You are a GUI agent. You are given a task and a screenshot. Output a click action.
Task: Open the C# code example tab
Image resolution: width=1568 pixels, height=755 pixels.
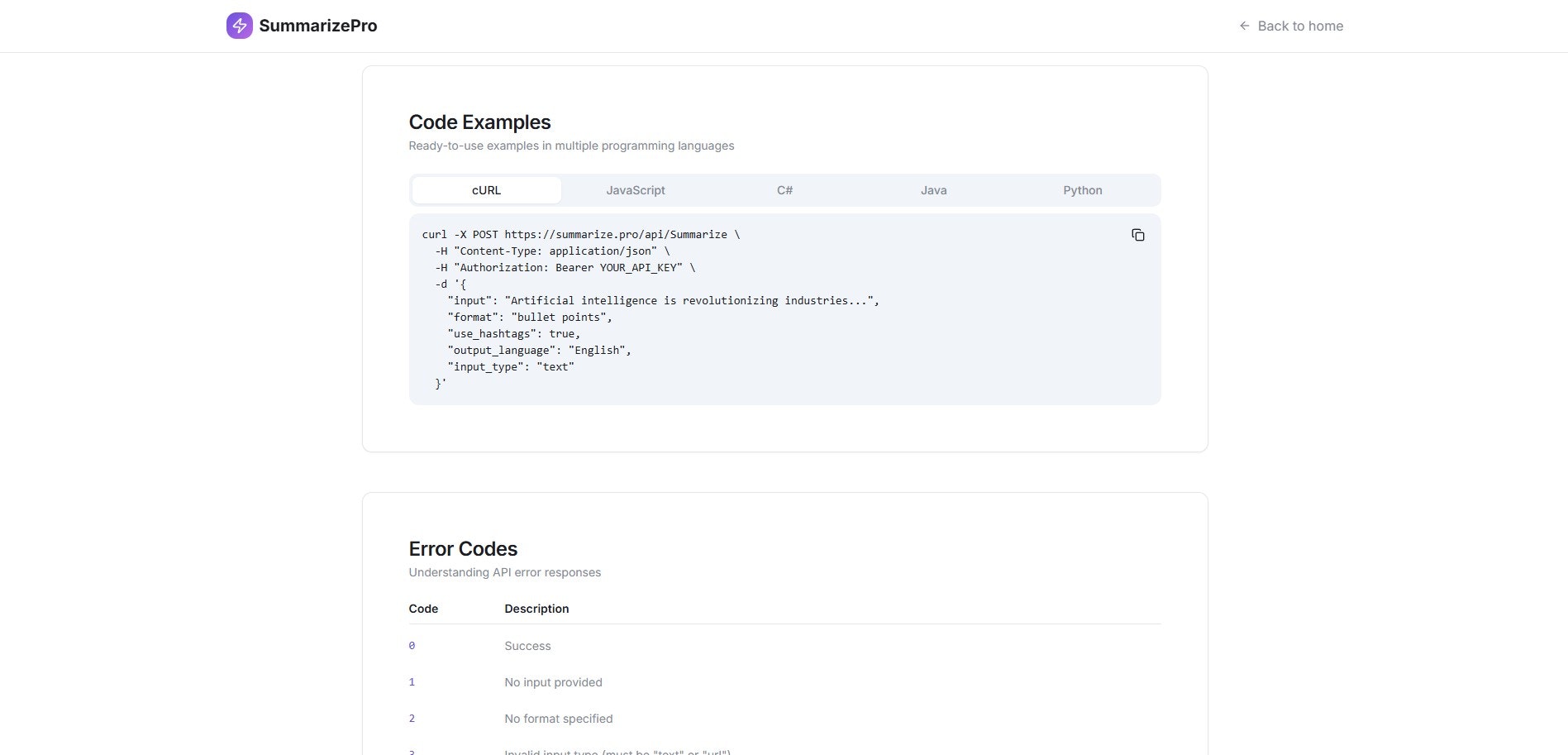point(784,190)
